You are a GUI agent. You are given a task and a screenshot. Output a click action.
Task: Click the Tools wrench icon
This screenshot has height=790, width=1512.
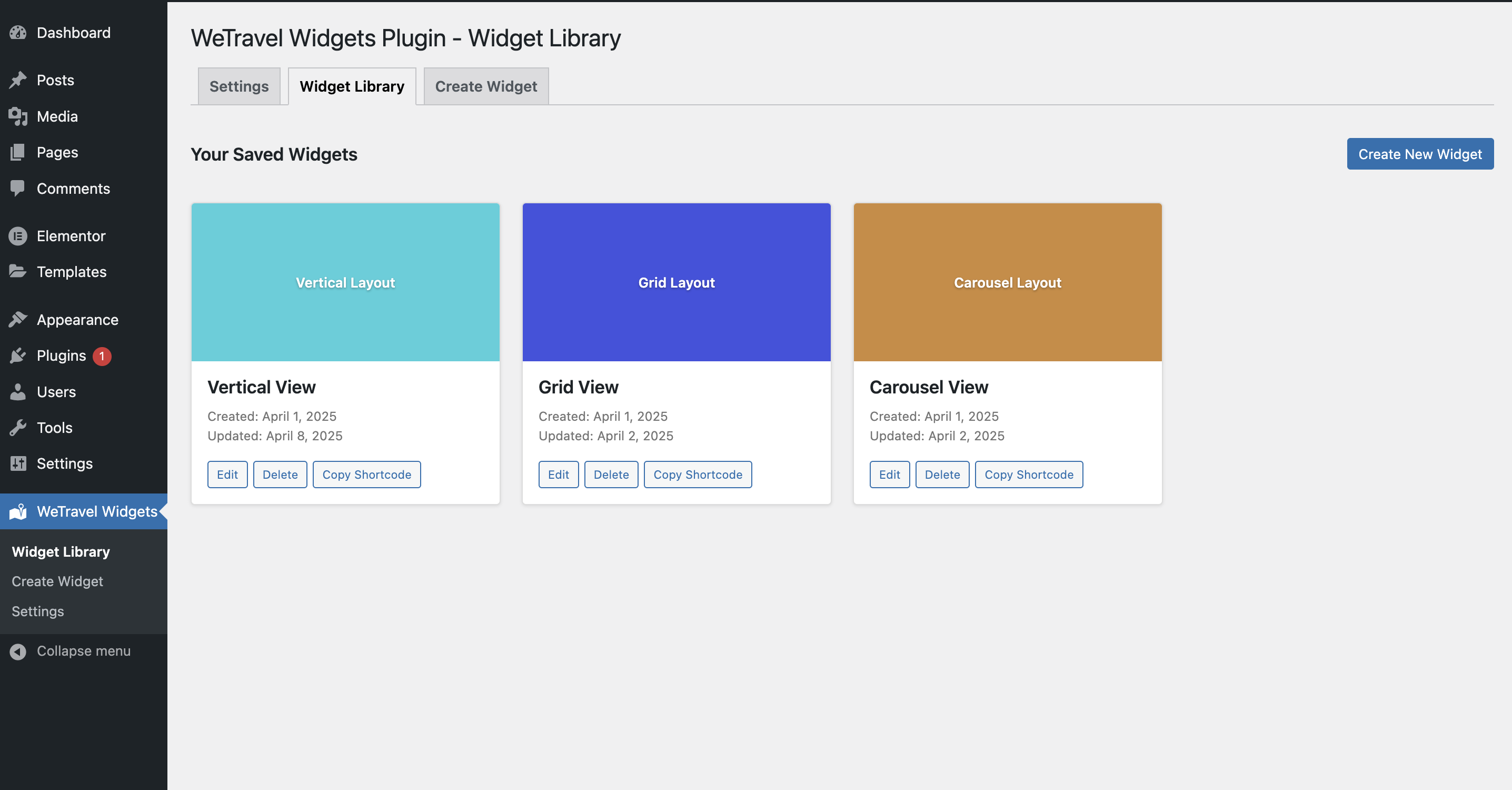click(17, 428)
